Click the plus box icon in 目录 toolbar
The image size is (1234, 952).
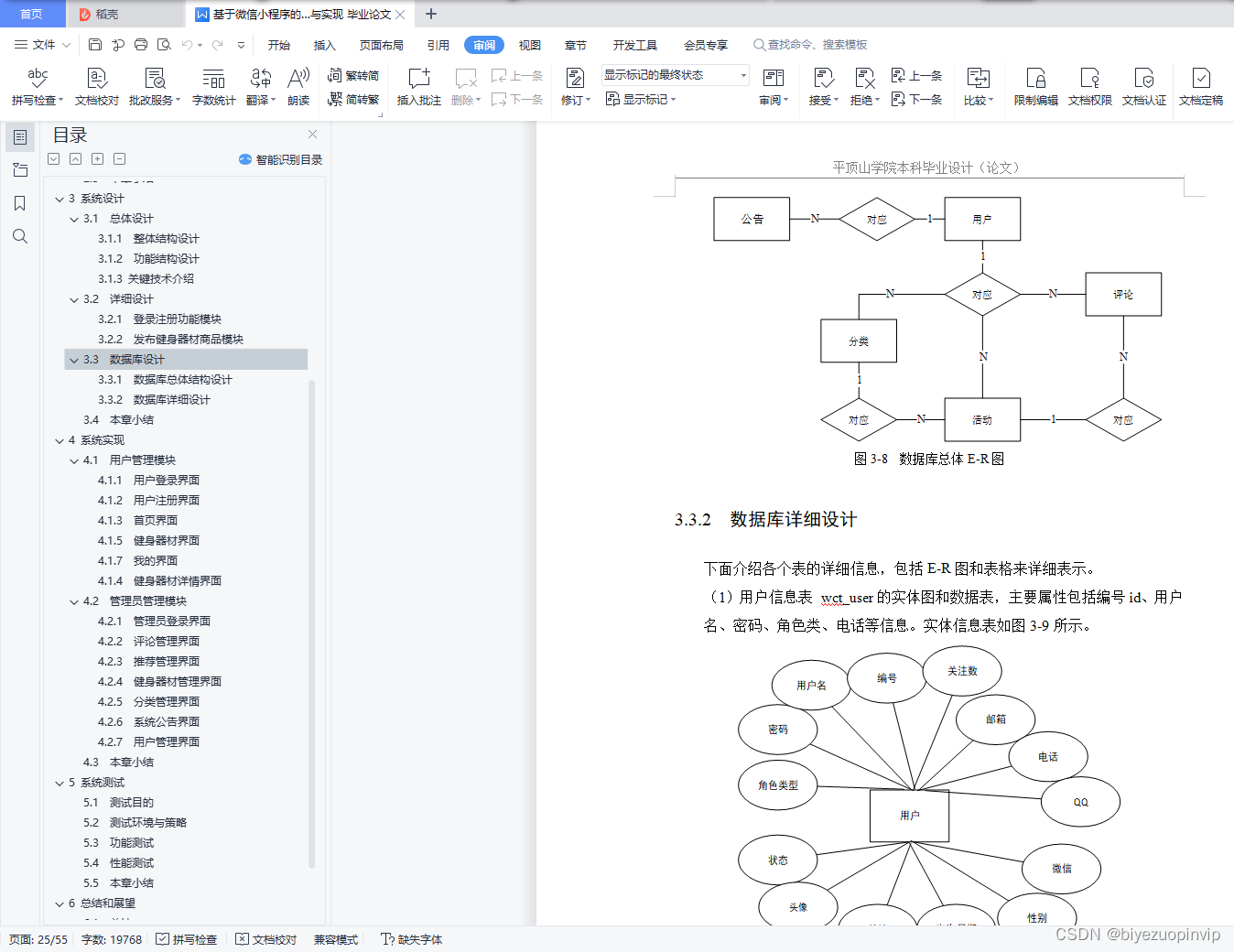tap(98, 158)
